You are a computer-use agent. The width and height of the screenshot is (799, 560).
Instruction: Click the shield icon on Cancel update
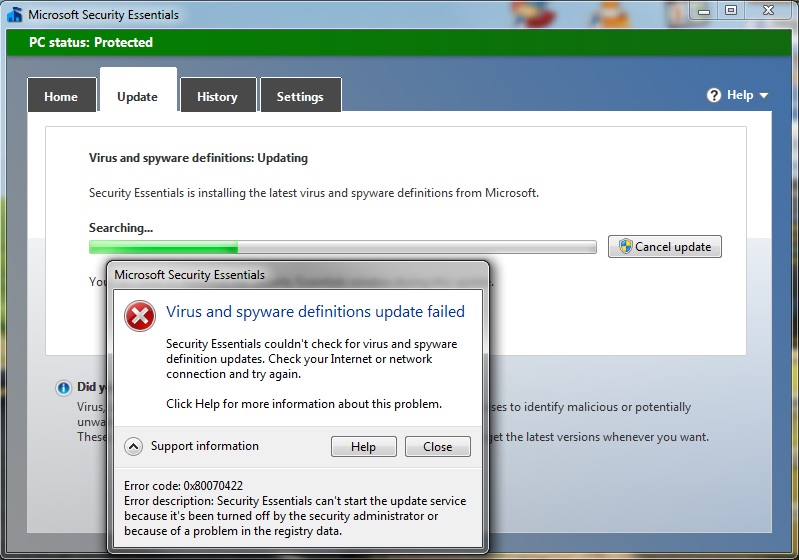[625, 247]
